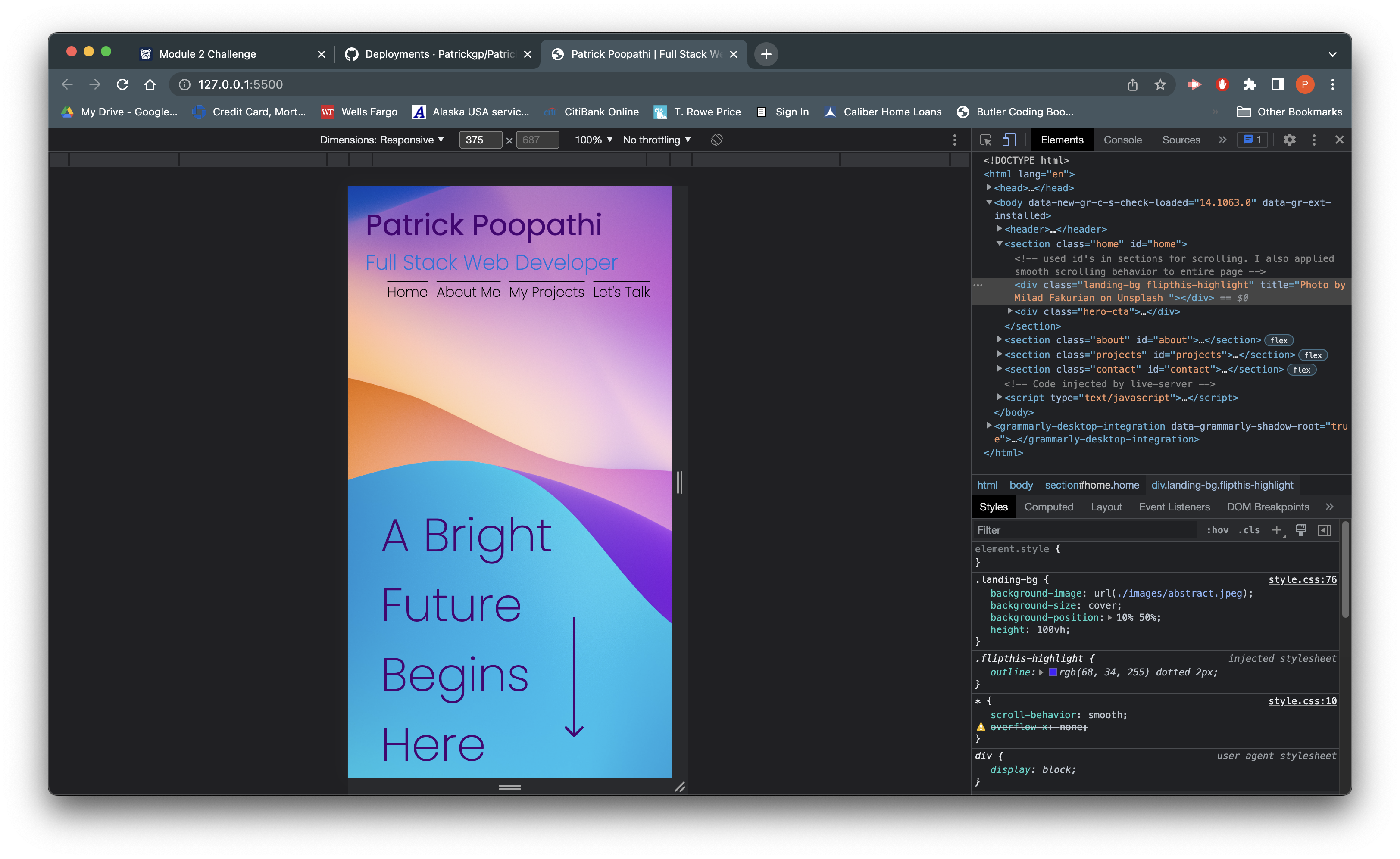Screen dimensions: 1400x859
Task: Toggle Chrome side panel icon
Action: [1277, 84]
